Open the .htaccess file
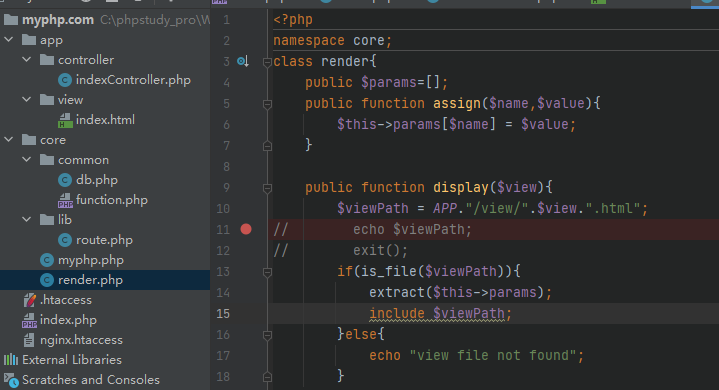This screenshot has width=719, height=390. [x=66, y=300]
